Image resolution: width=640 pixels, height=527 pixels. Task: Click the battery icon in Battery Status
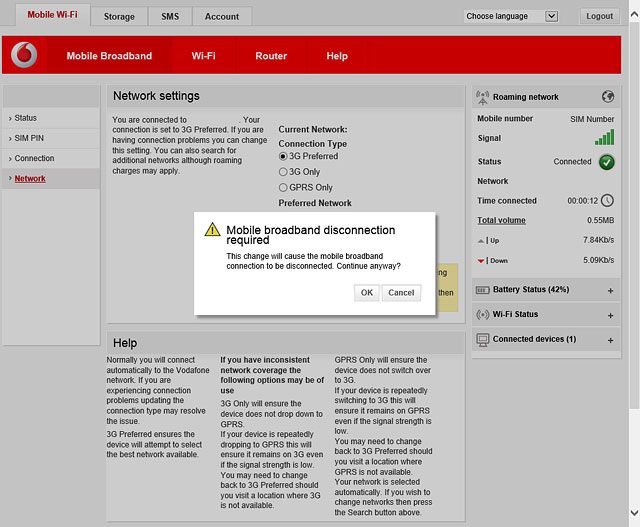click(x=482, y=290)
